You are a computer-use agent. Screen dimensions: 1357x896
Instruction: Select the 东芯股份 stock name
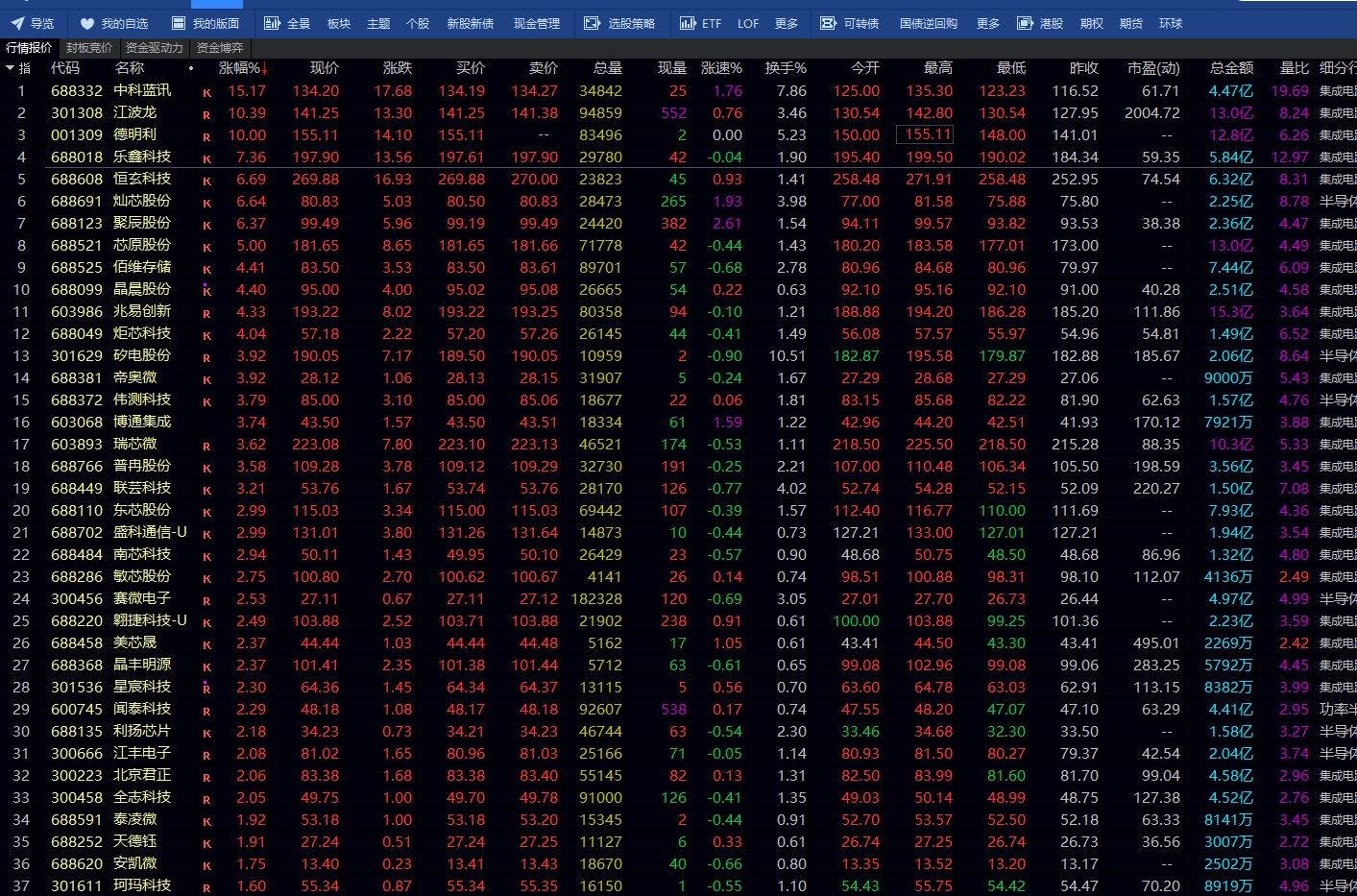tap(142, 510)
